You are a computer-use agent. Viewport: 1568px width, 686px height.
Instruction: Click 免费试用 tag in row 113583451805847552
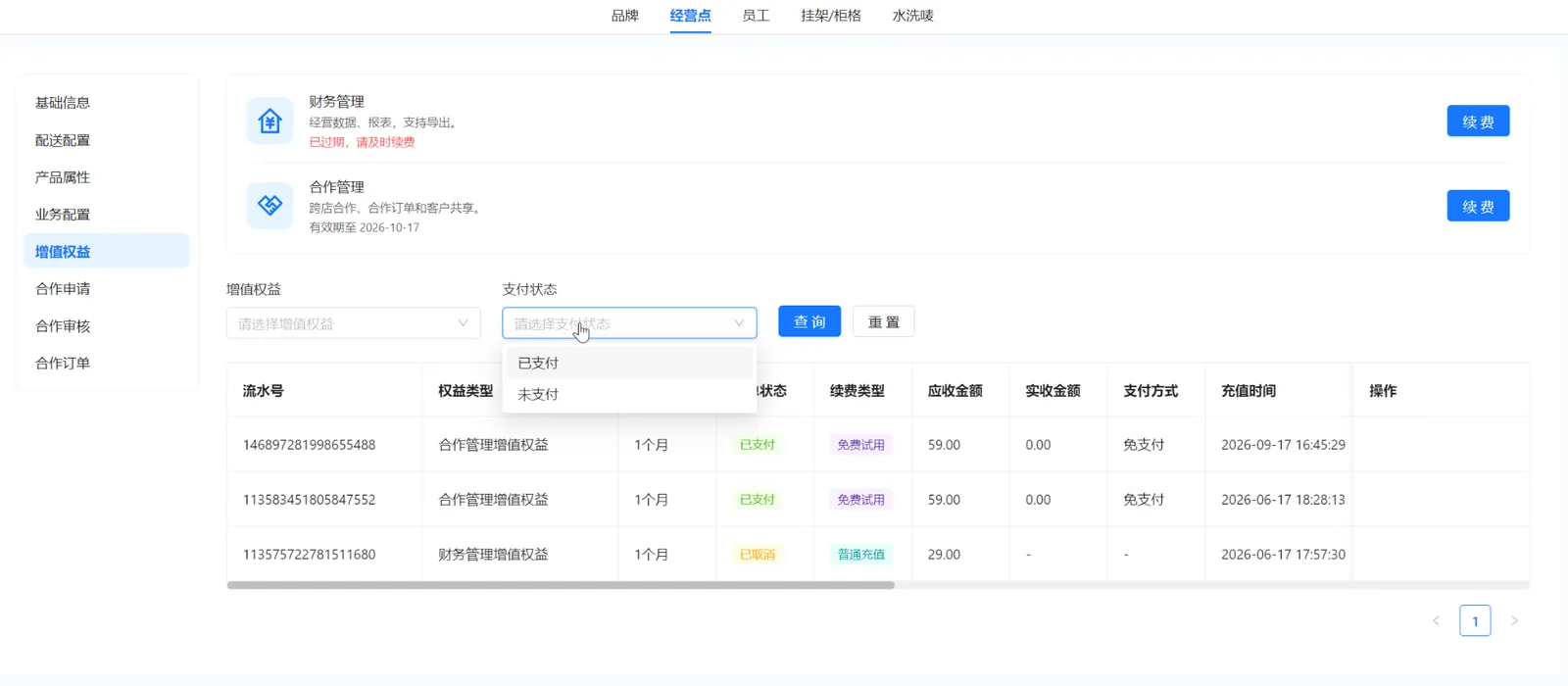(x=861, y=500)
